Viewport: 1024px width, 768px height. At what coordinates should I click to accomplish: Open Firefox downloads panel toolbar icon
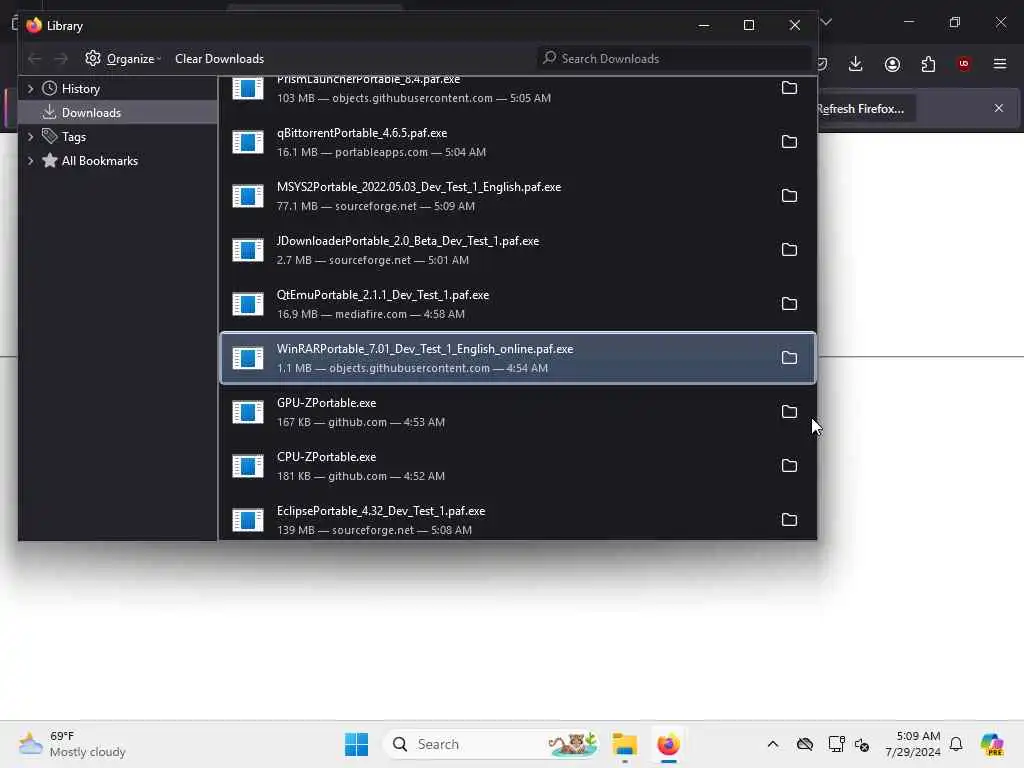point(856,64)
